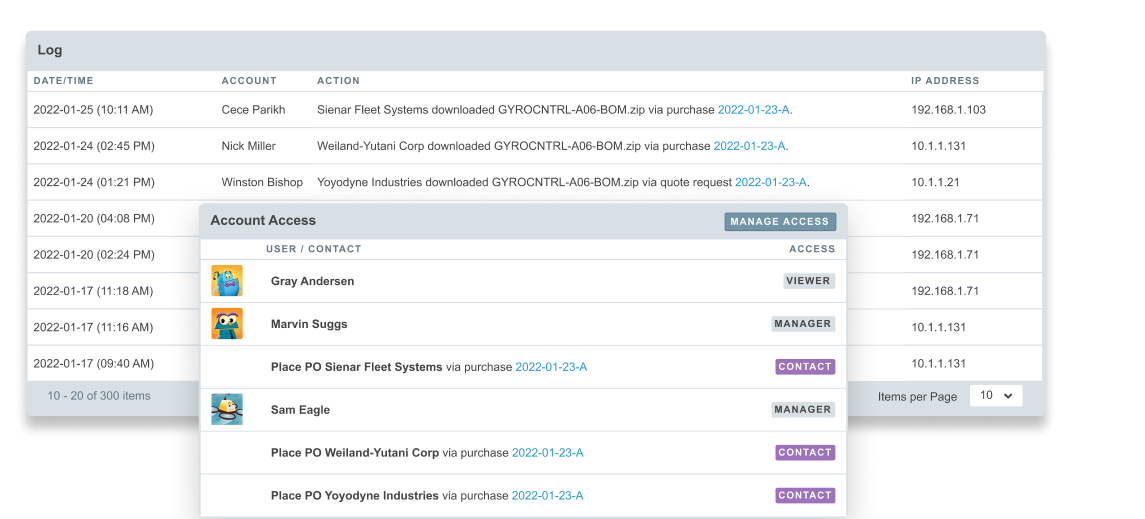Click Contact badge for Weiland-Yutani Corp
This screenshot has height=519, width=1145.
pyautogui.click(x=805, y=453)
